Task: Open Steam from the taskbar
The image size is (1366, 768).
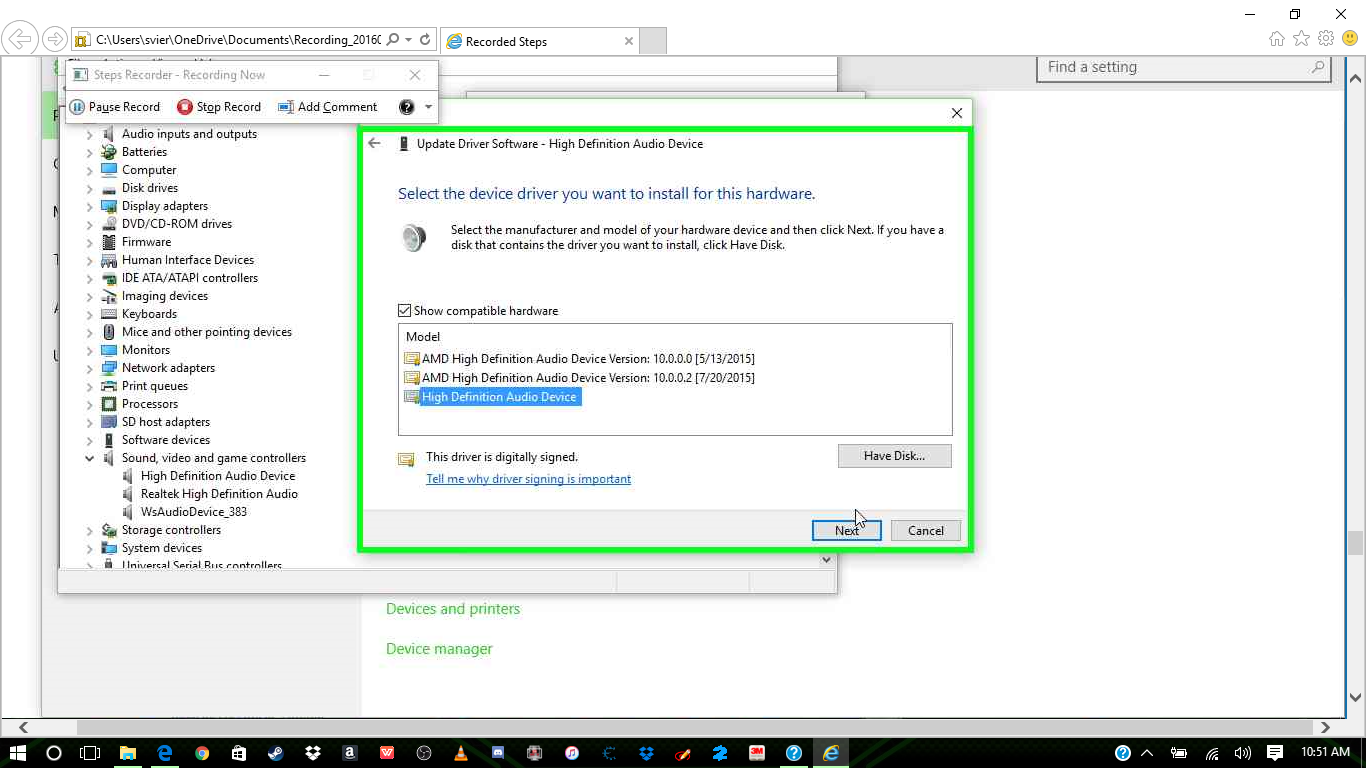Action: coord(275,753)
